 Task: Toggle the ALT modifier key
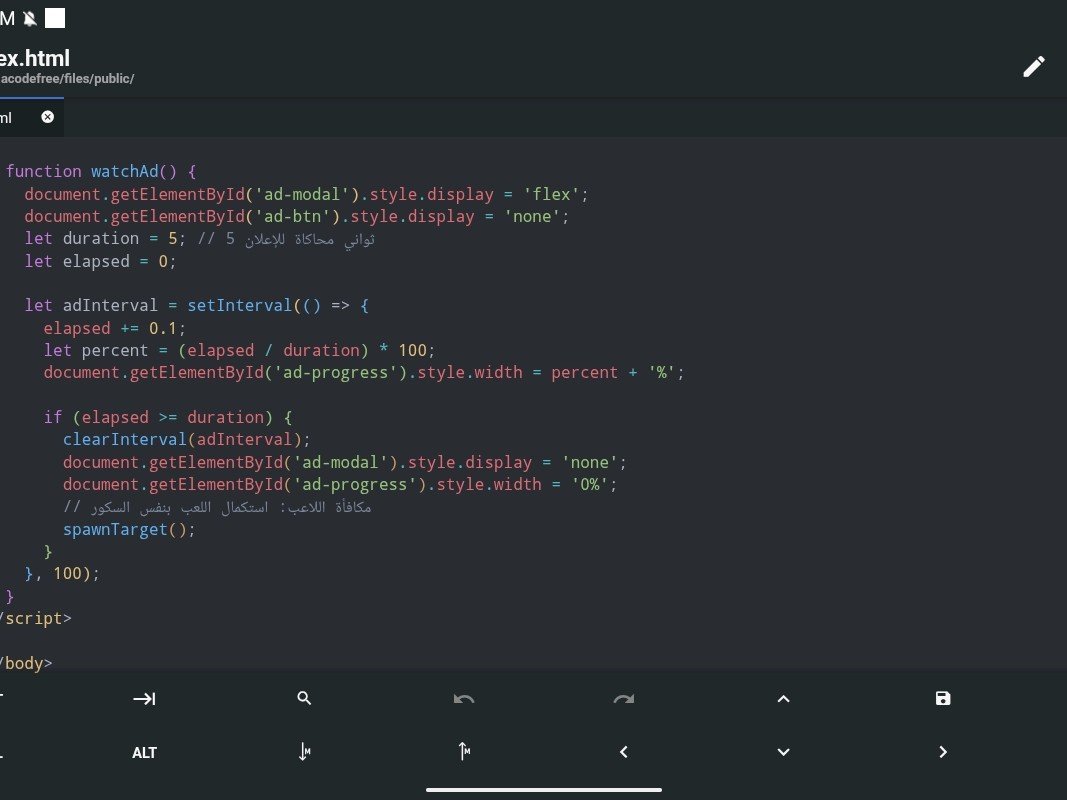coord(144,752)
